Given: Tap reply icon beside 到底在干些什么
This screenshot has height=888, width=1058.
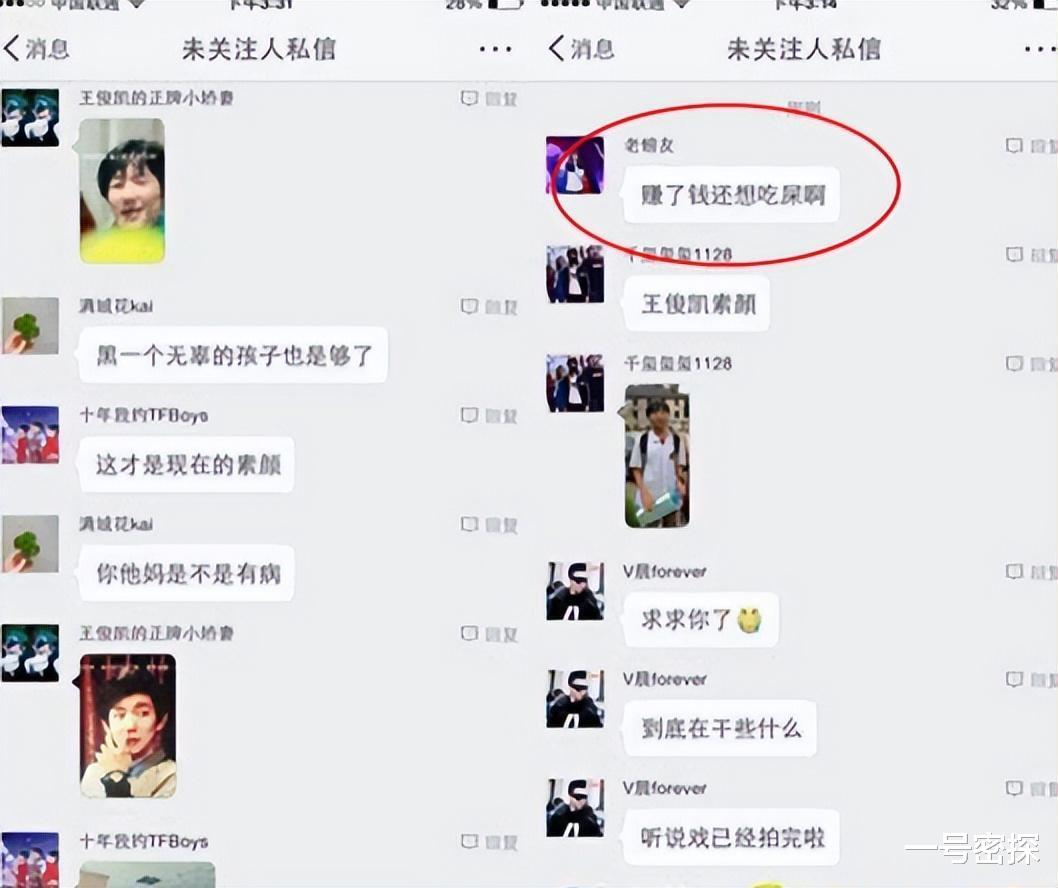Looking at the screenshot, I should 1032,679.
